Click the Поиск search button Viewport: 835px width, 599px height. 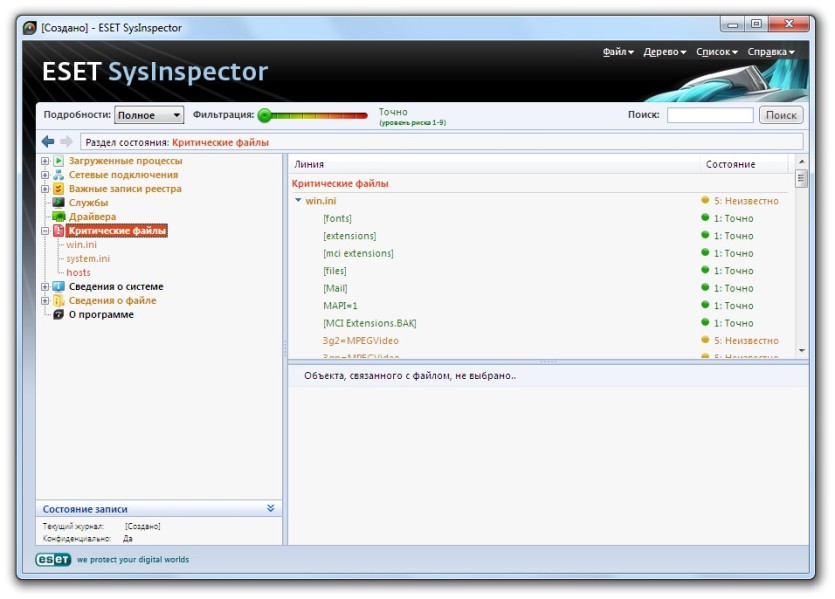coord(781,115)
